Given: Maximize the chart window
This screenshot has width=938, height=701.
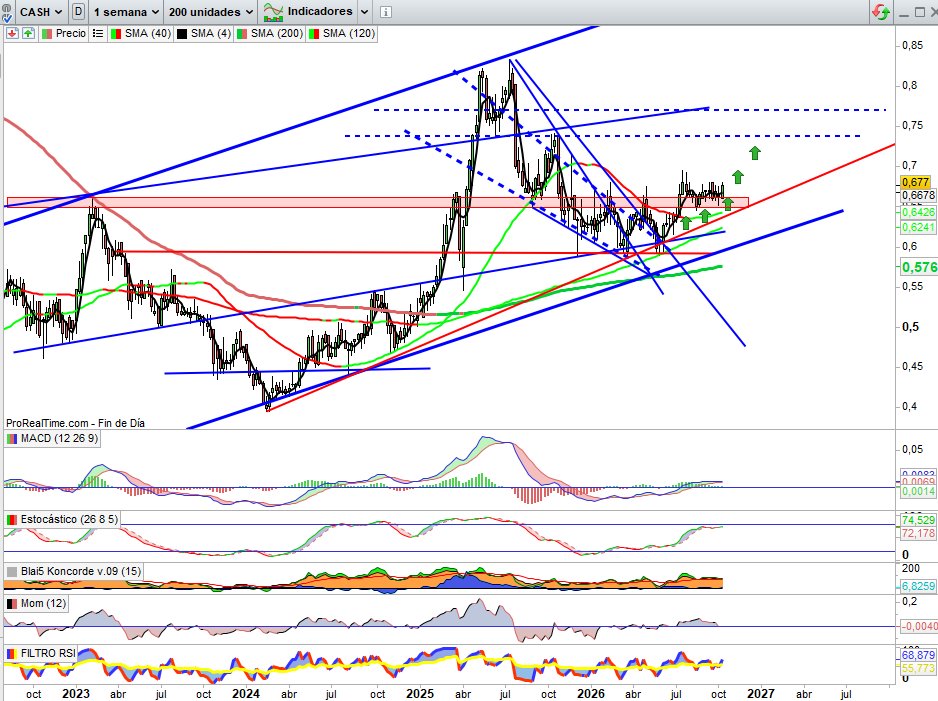Looking at the screenshot, I should pos(919,12).
